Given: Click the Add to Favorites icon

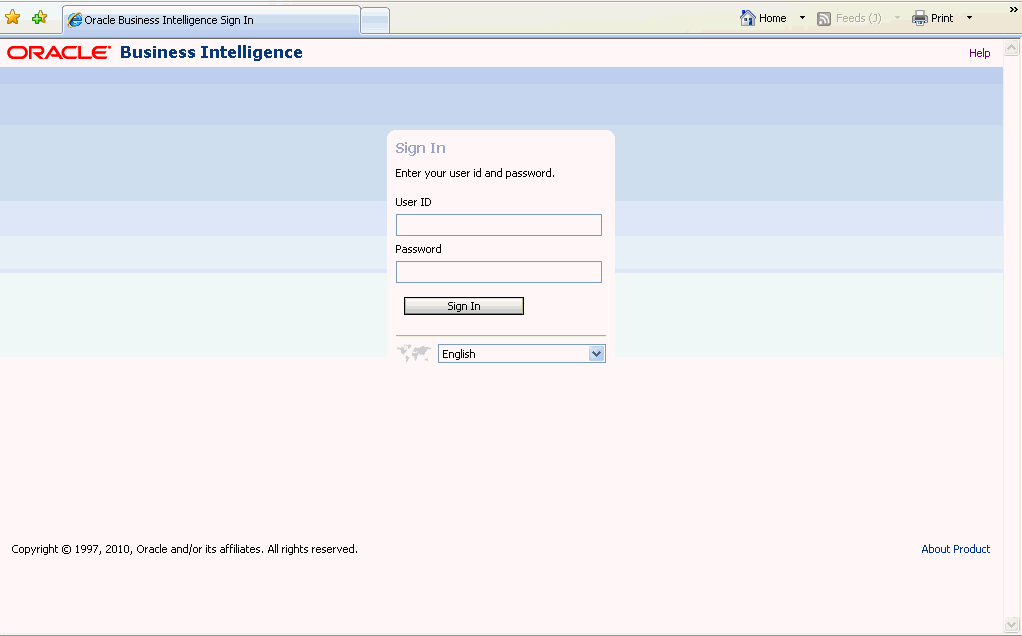Looking at the screenshot, I should point(40,18).
